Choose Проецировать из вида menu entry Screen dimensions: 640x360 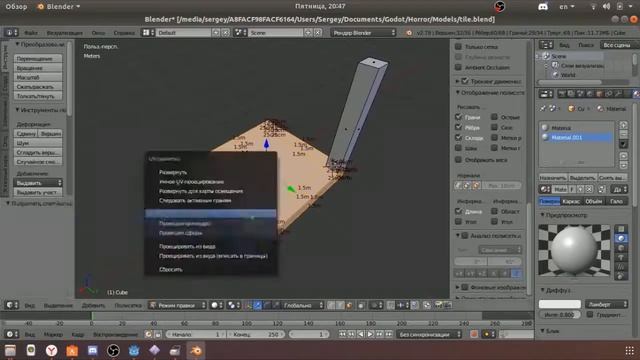tap(187, 246)
